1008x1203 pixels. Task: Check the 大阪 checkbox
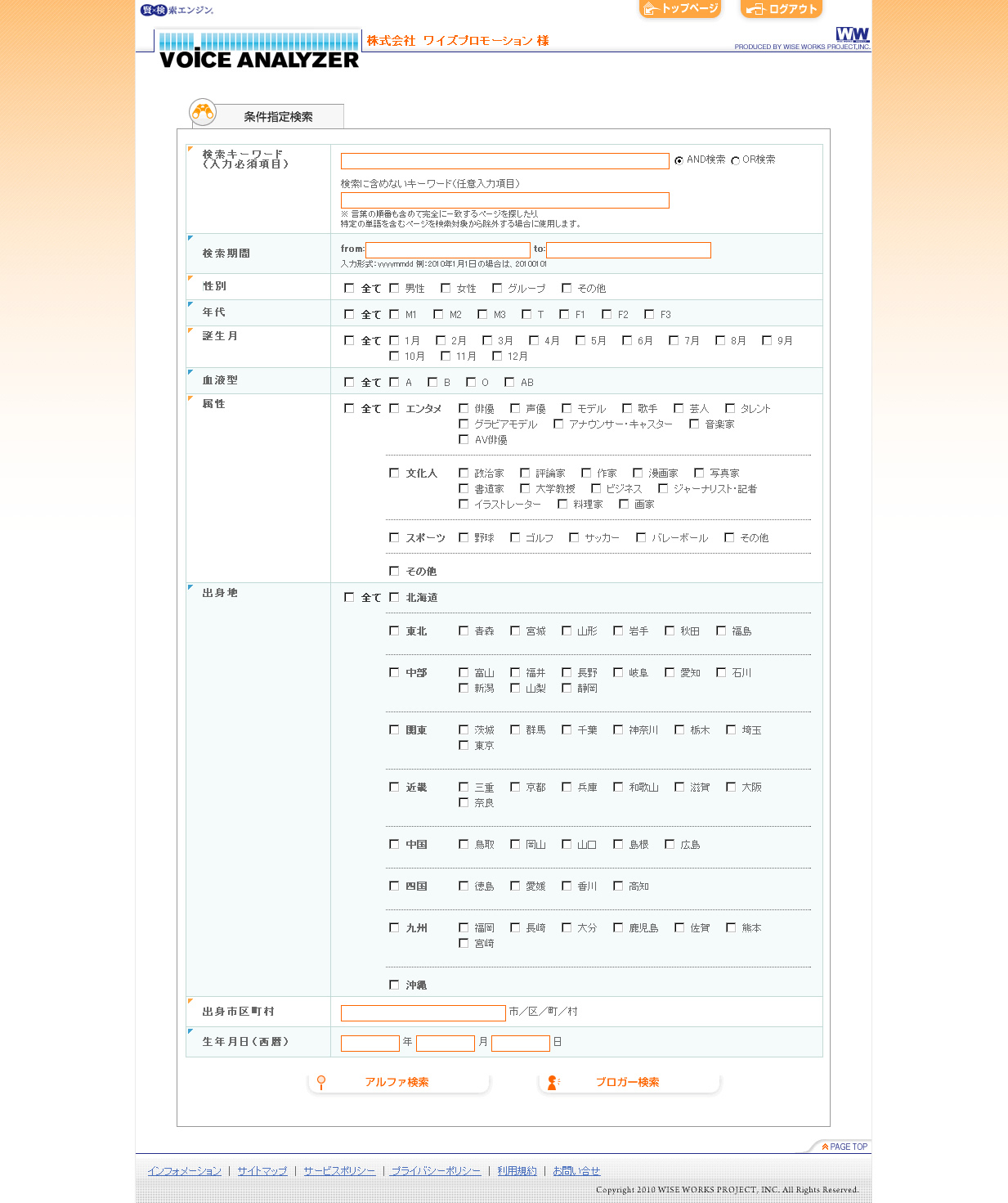(731, 787)
